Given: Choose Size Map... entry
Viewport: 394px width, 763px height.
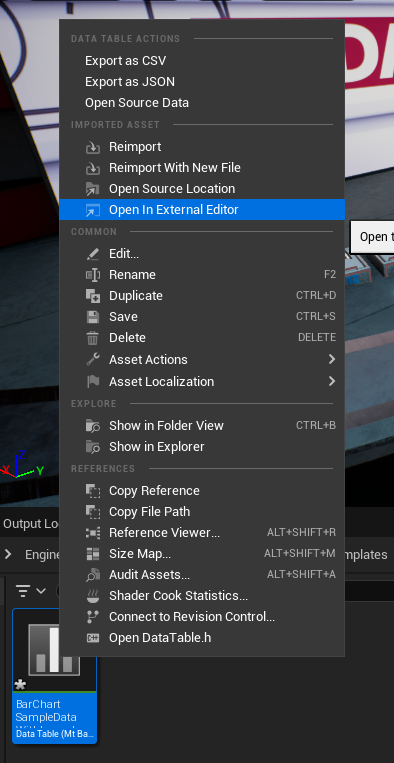Looking at the screenshot, I should point(202,554).
